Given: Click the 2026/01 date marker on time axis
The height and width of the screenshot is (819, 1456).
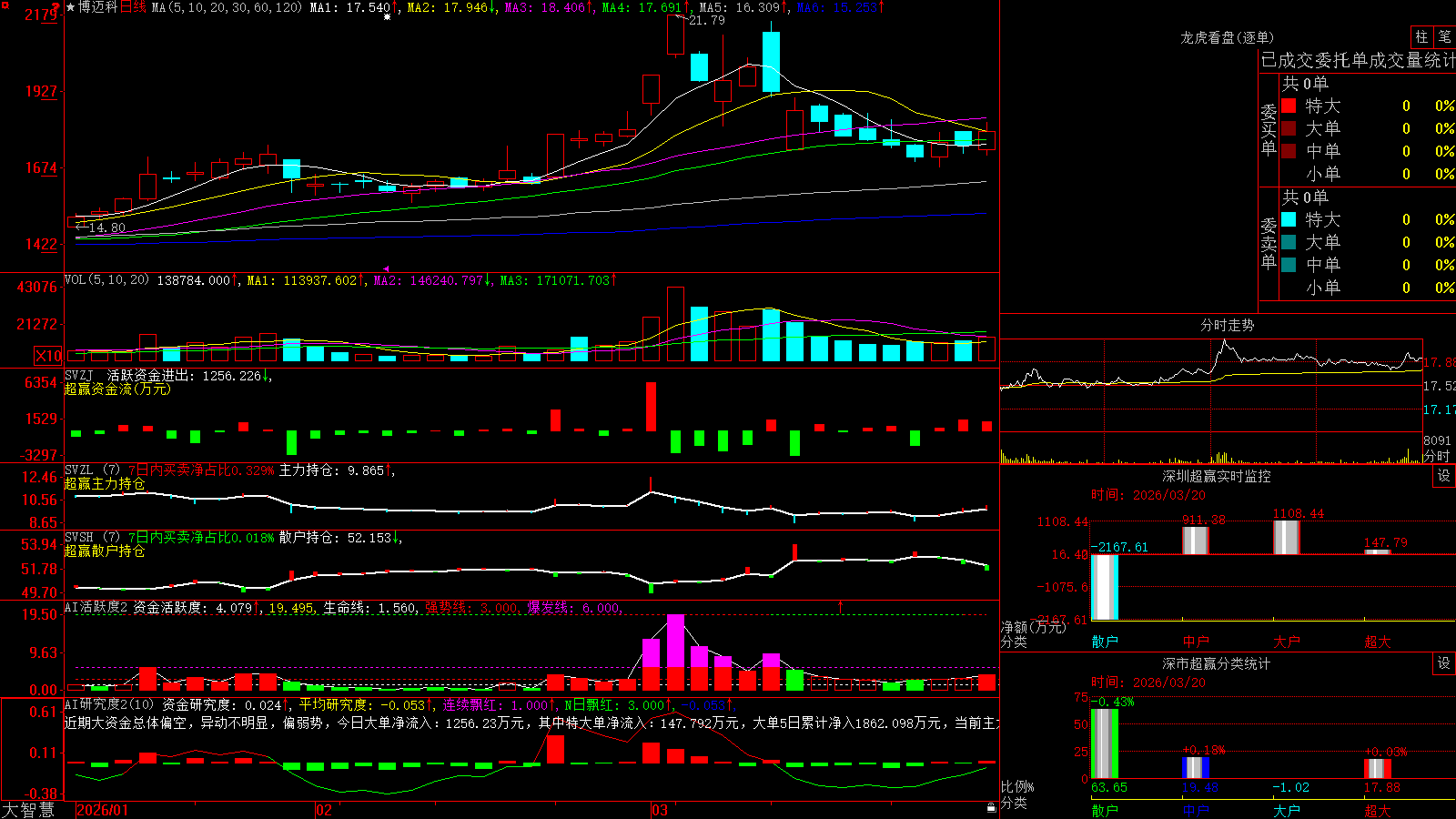Looking at the screenshot, I should [103, 810].
